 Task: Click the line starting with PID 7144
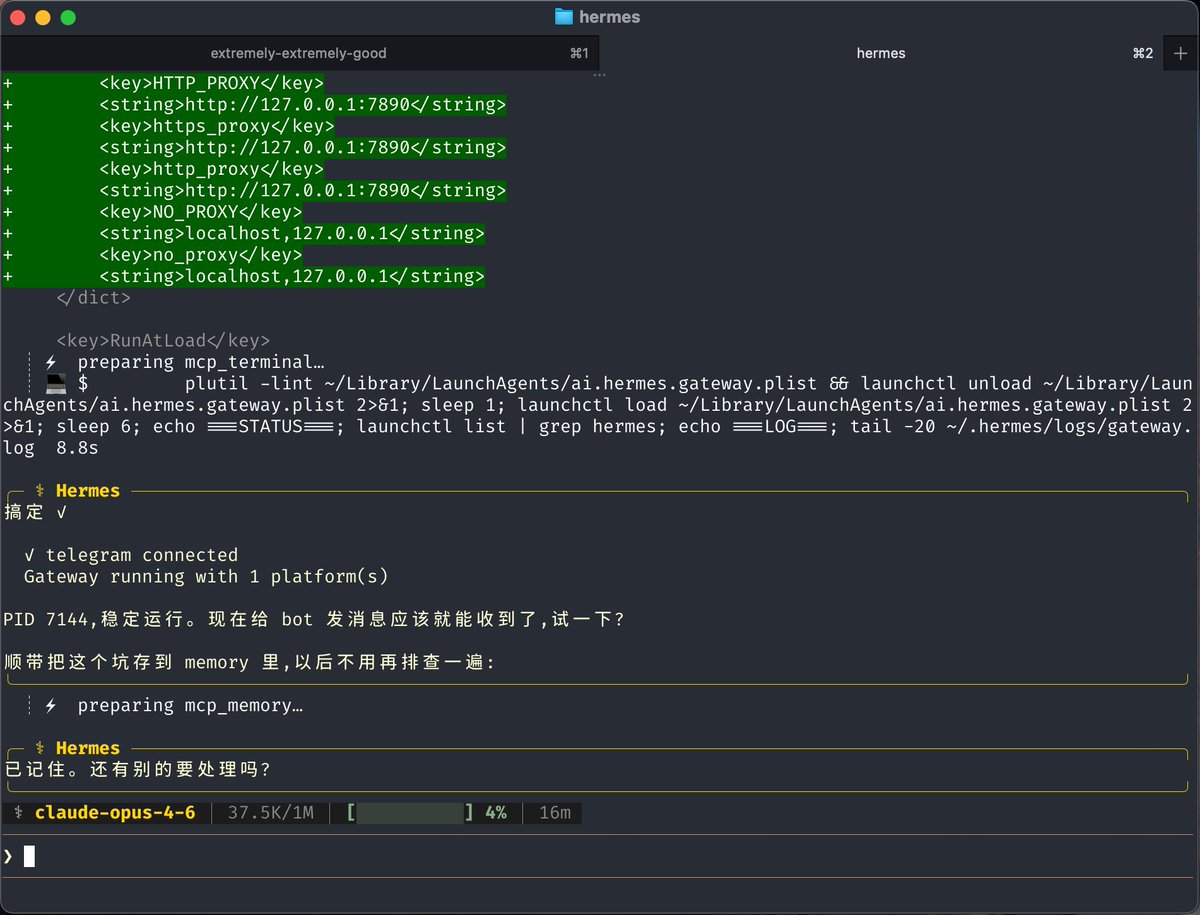(x=315, y=620)
